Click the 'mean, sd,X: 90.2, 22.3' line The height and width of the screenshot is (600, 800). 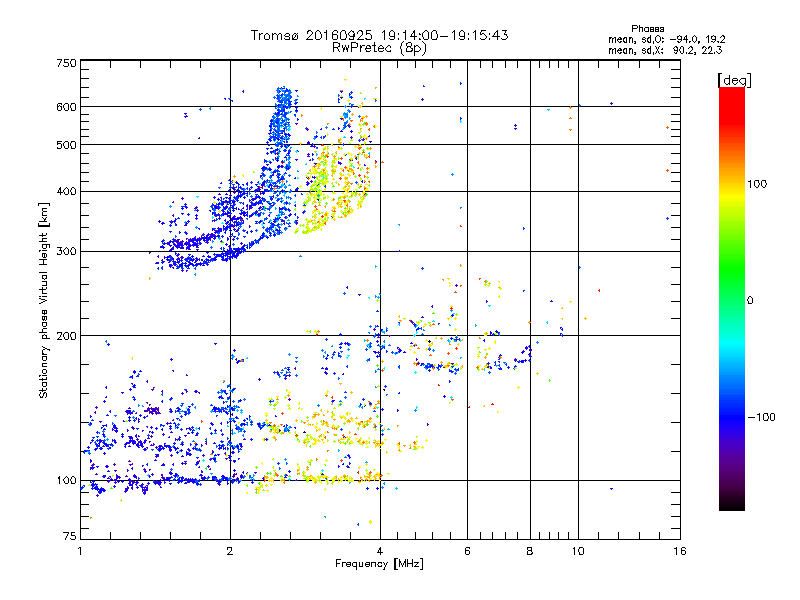point(665,50)
